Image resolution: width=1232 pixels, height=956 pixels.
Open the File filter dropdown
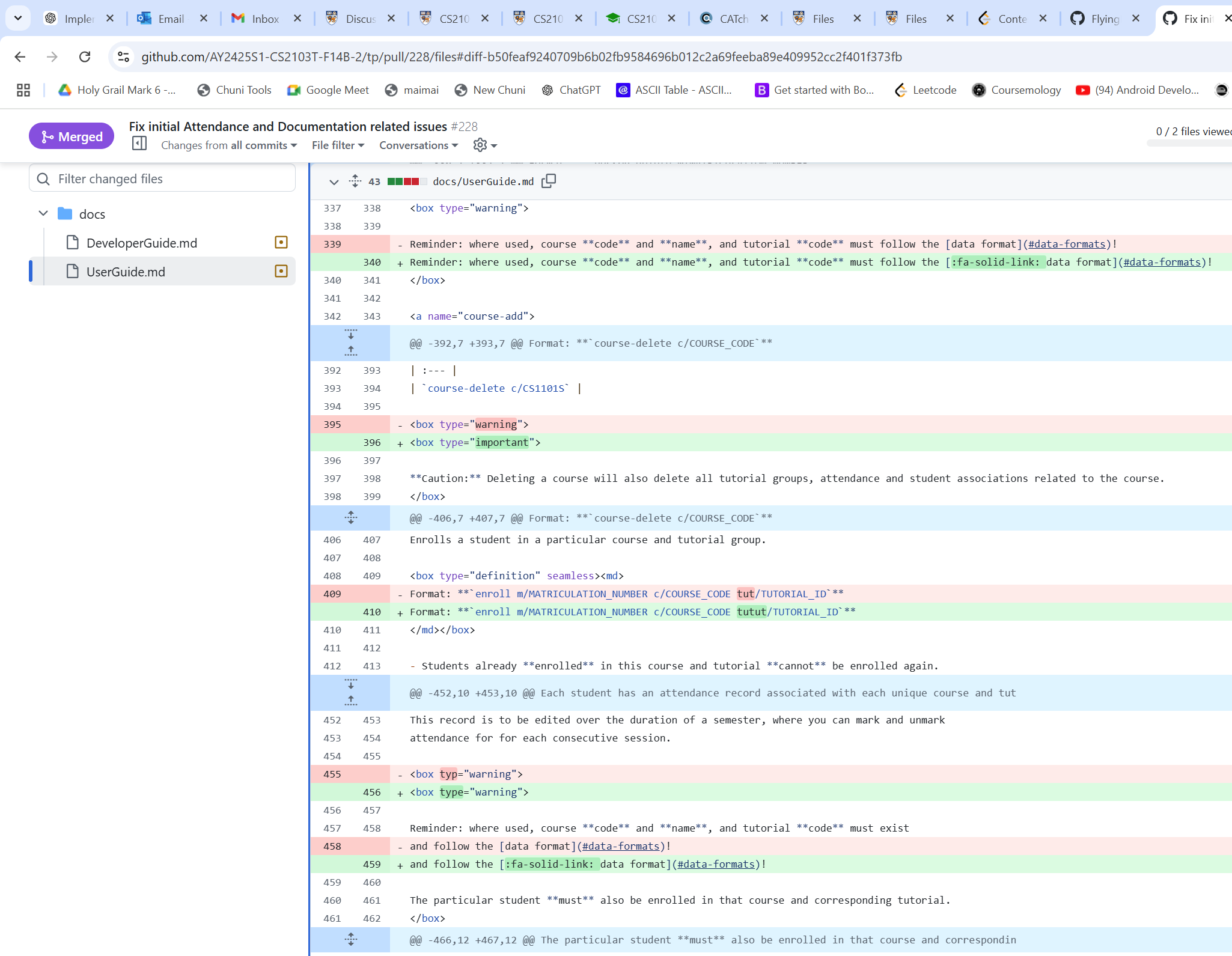[x=338, y=145]
